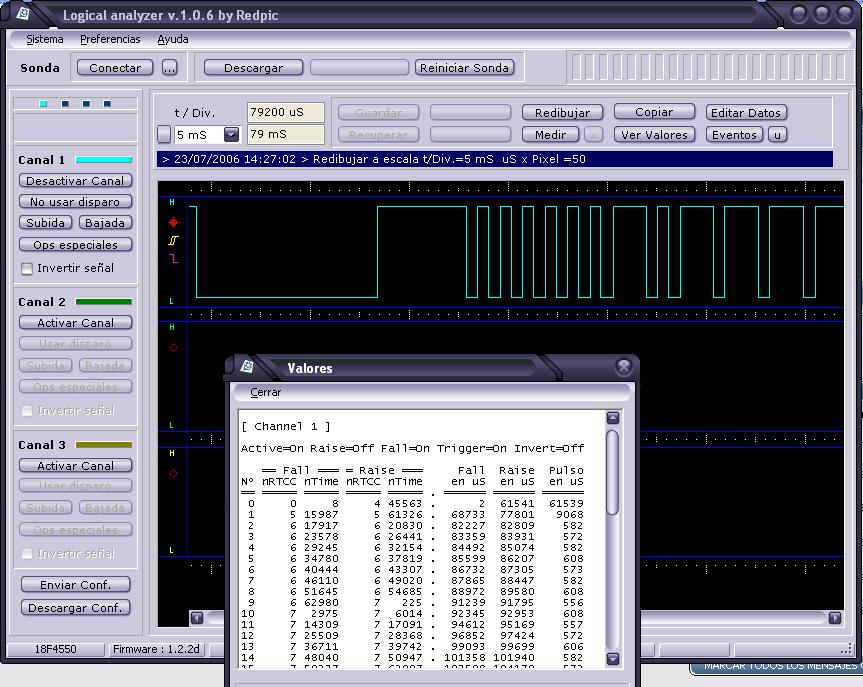Click the progress bar at top right

(x=708, y=67)
